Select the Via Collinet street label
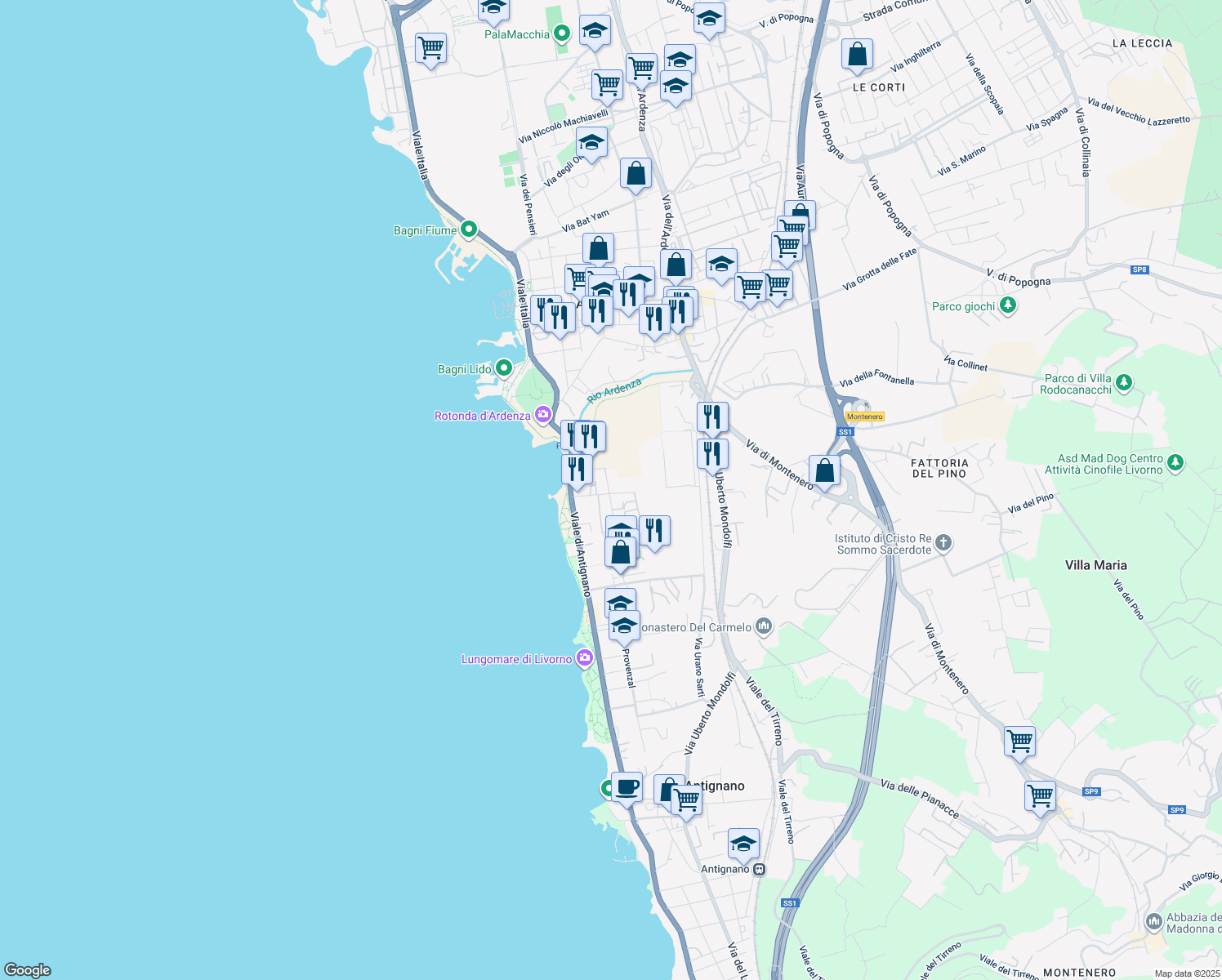The image size is (1222, 980). (966, 363)
